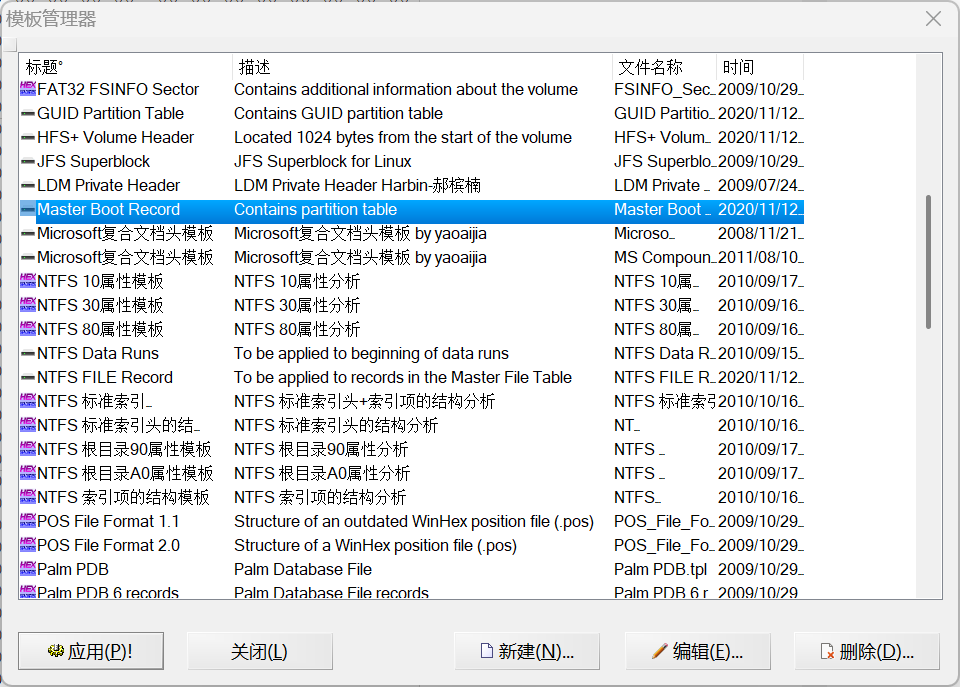Sort templates by 描述 column header

pyautogui.click(x=422, y=67)
